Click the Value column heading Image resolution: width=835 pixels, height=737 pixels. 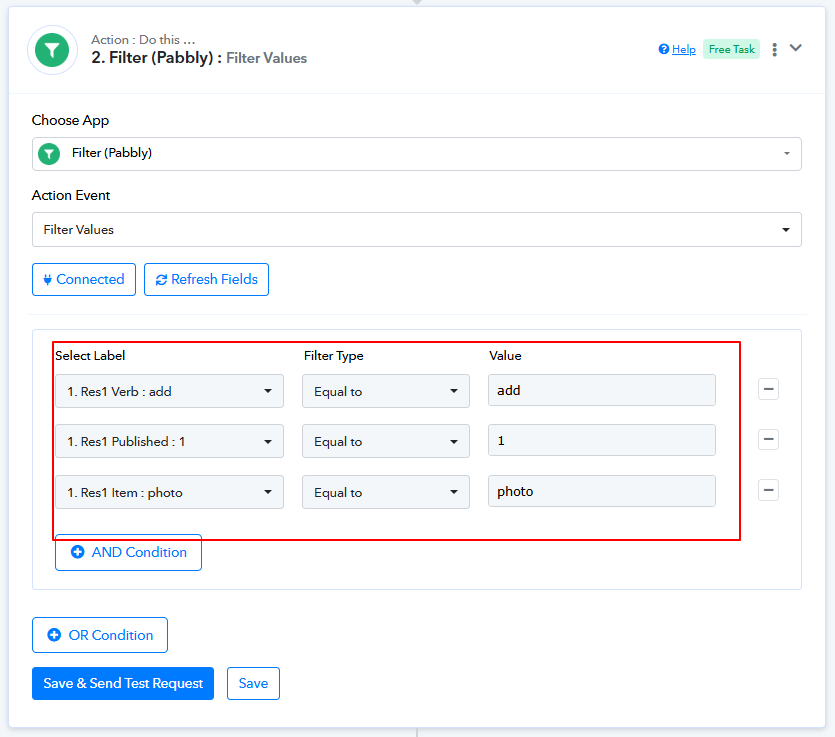[x=505, y=356]
